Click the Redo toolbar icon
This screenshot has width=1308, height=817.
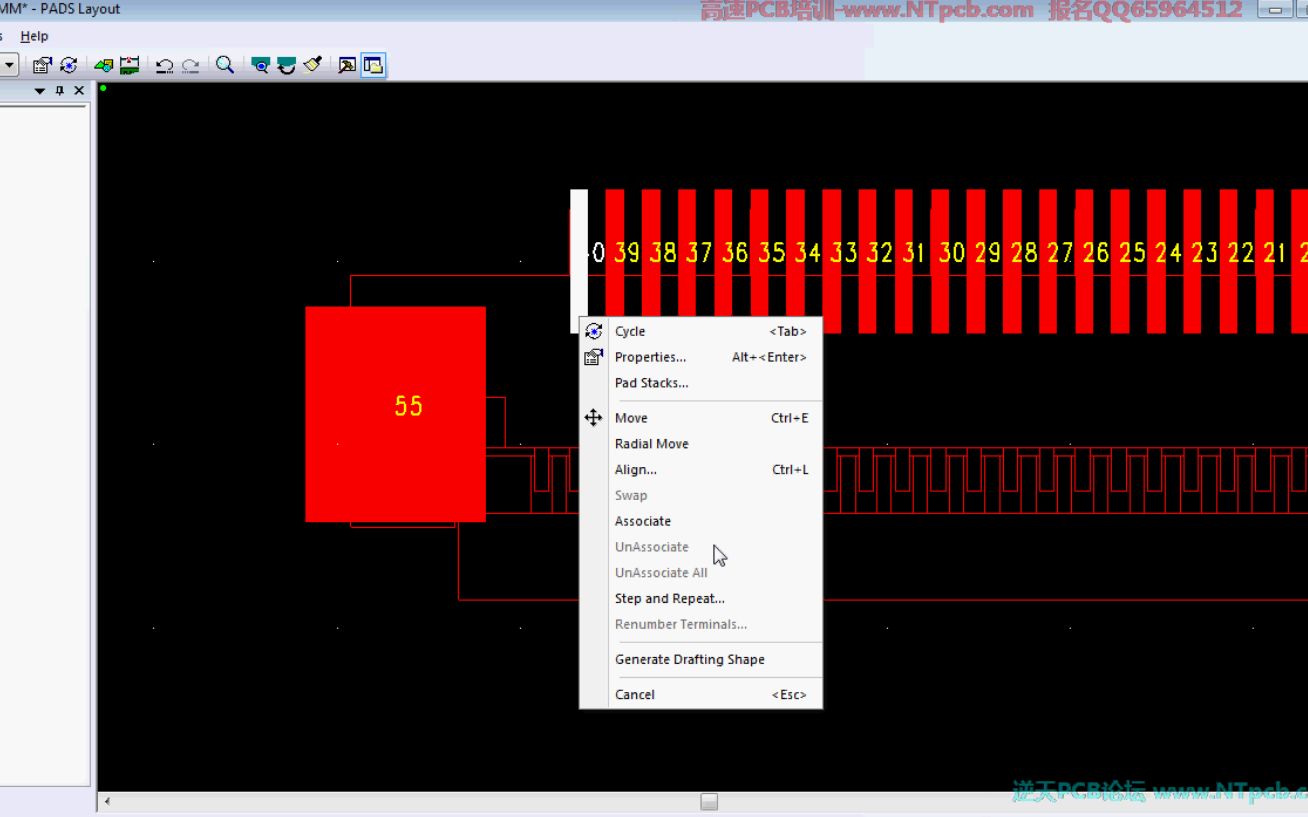[190, 65]
